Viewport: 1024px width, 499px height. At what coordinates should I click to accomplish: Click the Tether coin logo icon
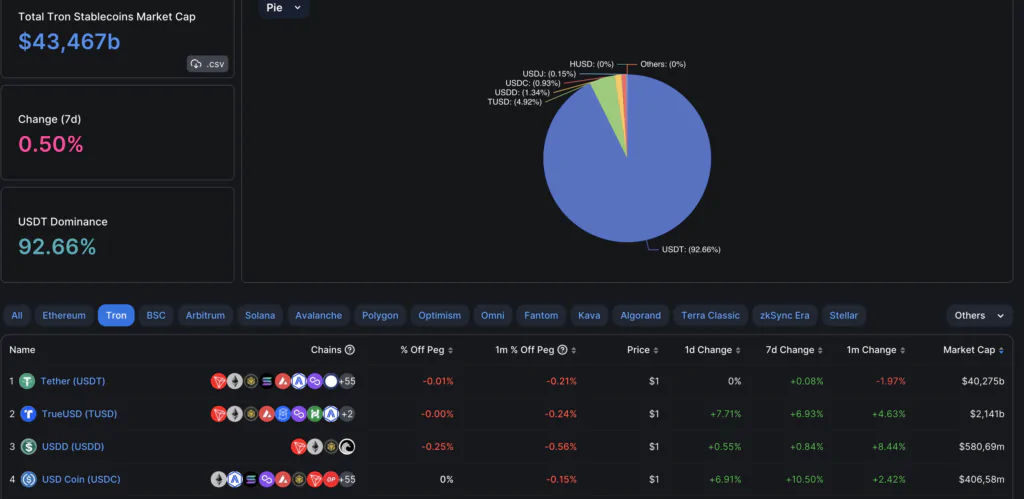coord(27,381)
